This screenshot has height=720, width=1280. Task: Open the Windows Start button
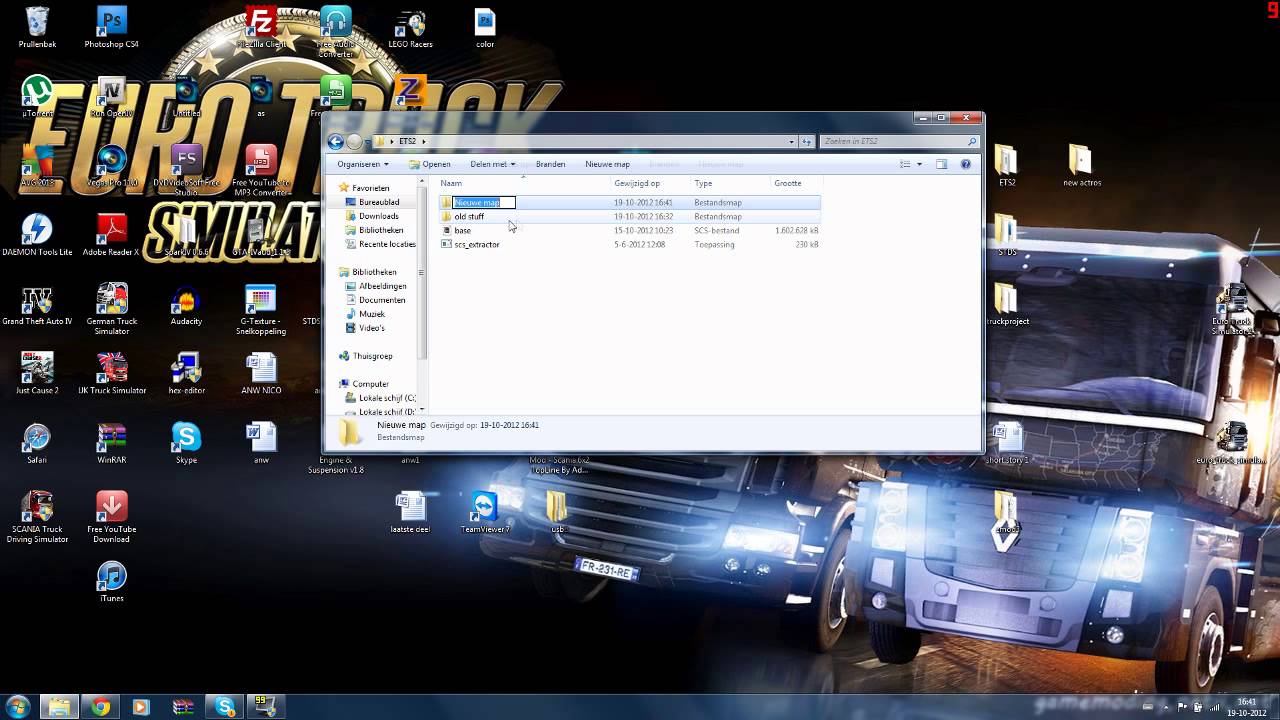[18, 707]
